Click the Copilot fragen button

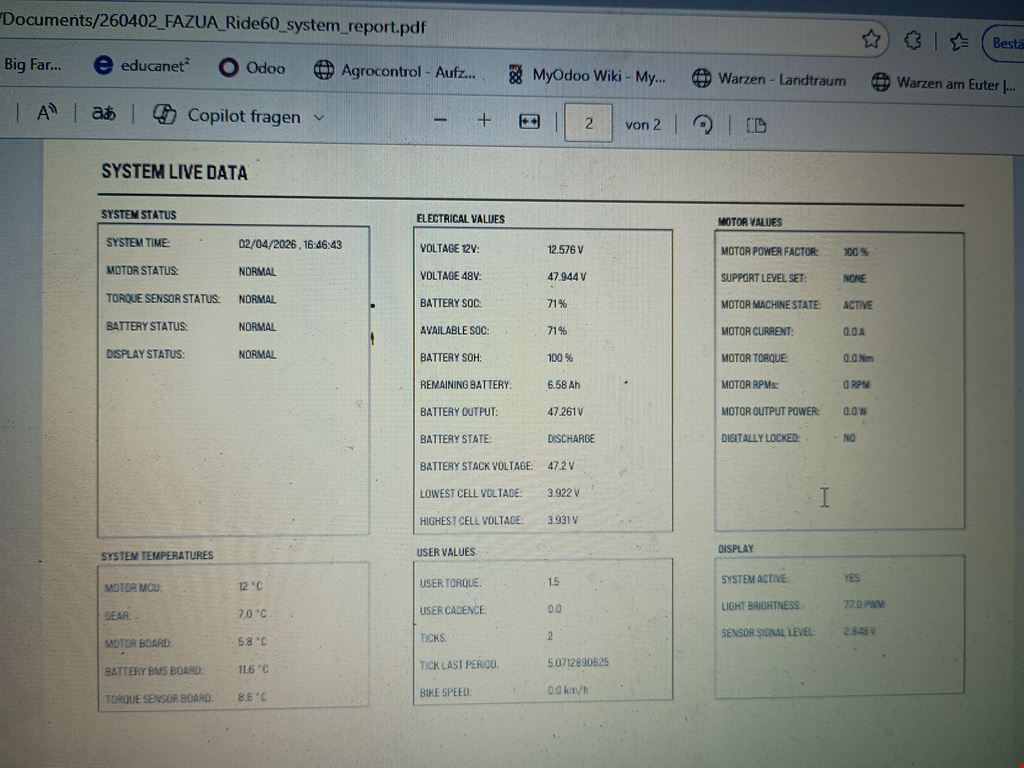click(228, 116)
